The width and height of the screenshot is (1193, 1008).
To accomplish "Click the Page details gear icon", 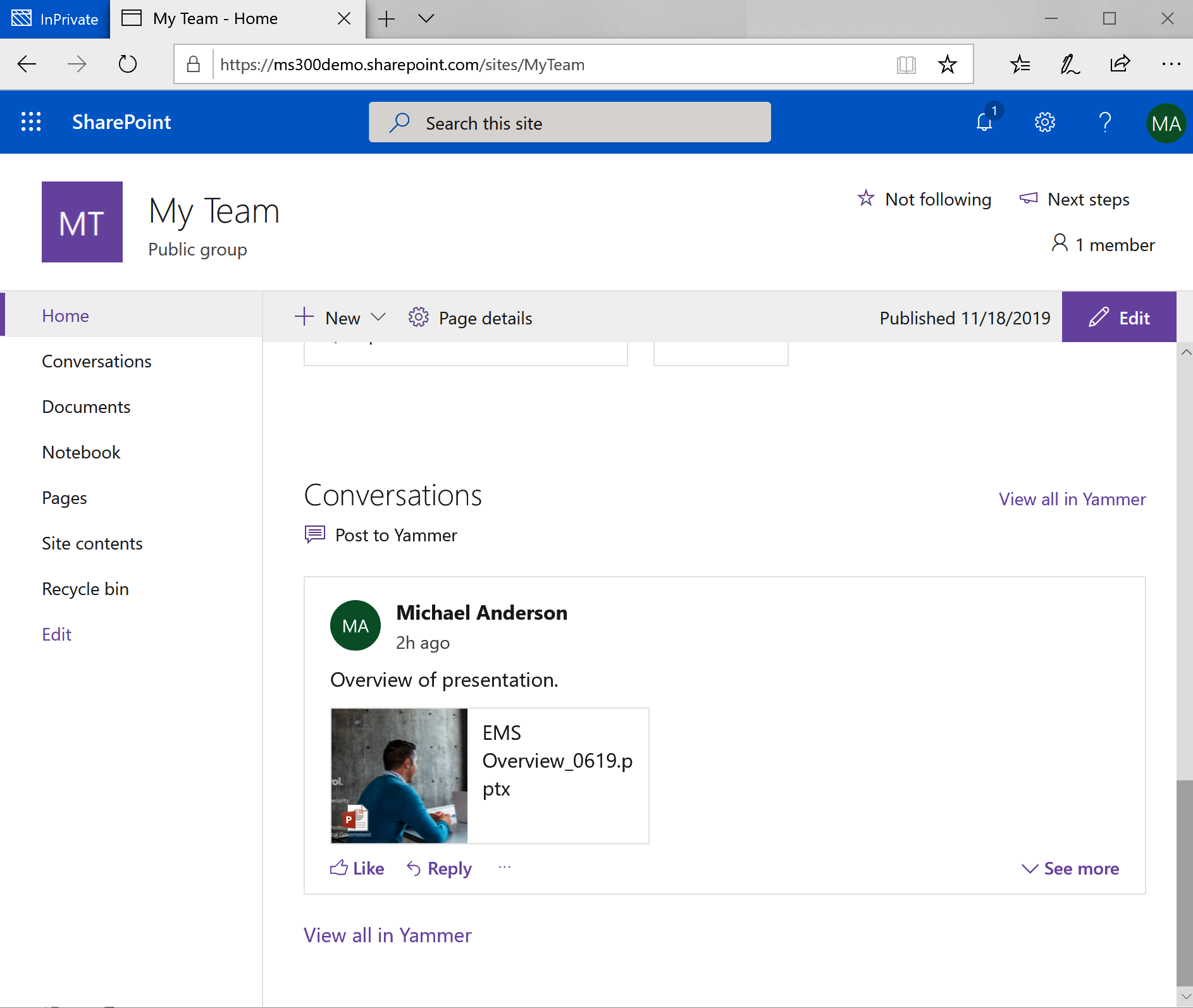I will (418, 317).
